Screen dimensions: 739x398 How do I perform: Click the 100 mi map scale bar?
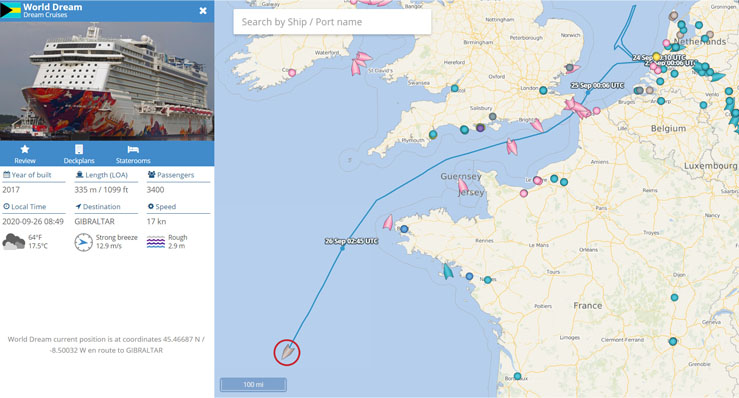tap(253, 384)
